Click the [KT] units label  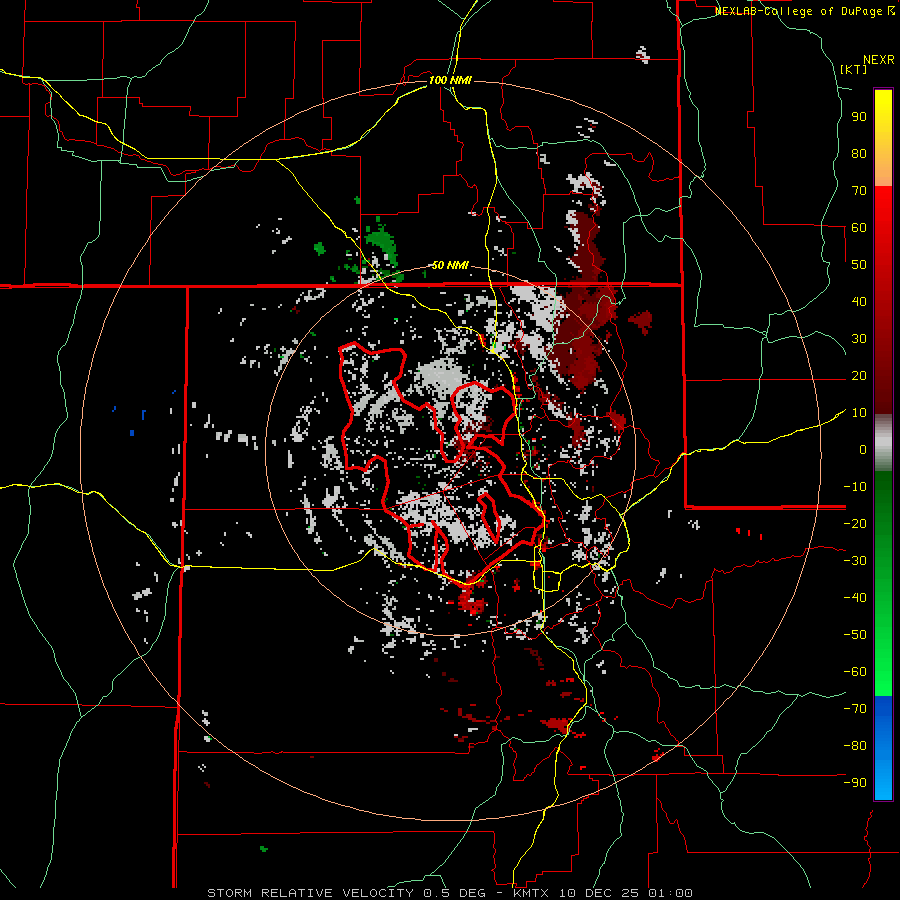click(853, 69)
